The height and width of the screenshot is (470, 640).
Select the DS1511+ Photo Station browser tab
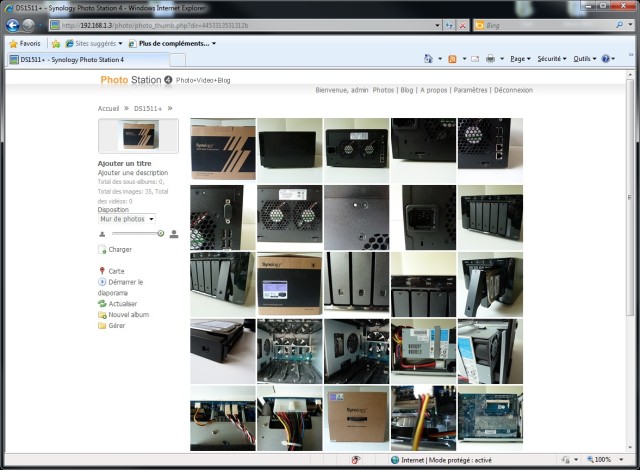[x=88, y=60]
